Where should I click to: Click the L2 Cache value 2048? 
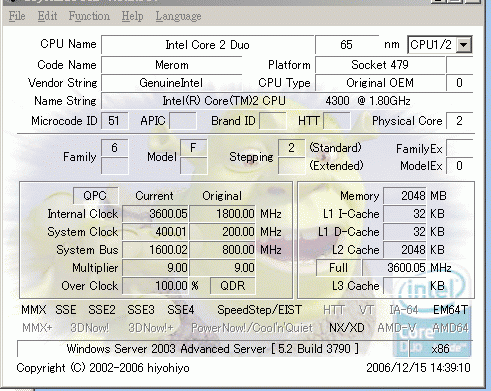(405, 250)
